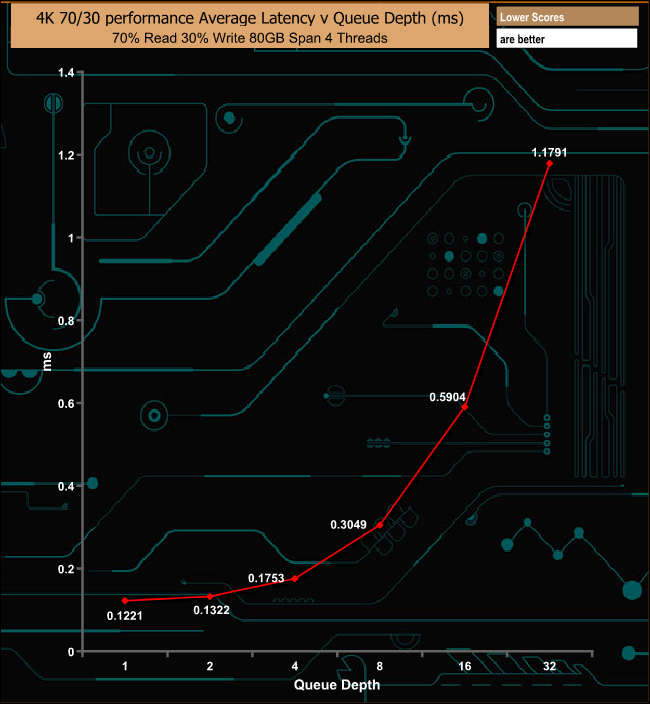This screenshot has width=650, height=704.
Task: Click the y-axis tick label 0.4
Action: pyautogui.click(x=66, y=486)
